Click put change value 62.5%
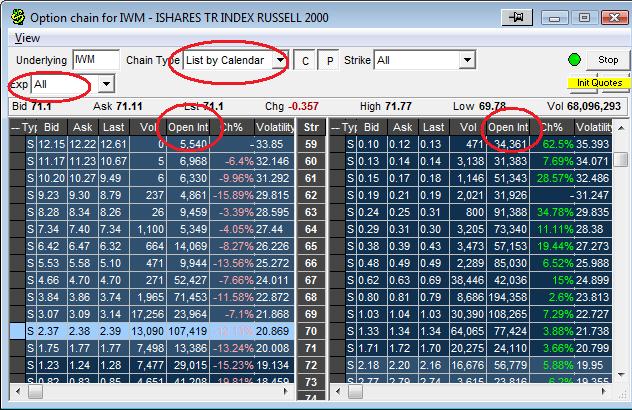This screenshot has height=410, width=632. coord(558,144)
